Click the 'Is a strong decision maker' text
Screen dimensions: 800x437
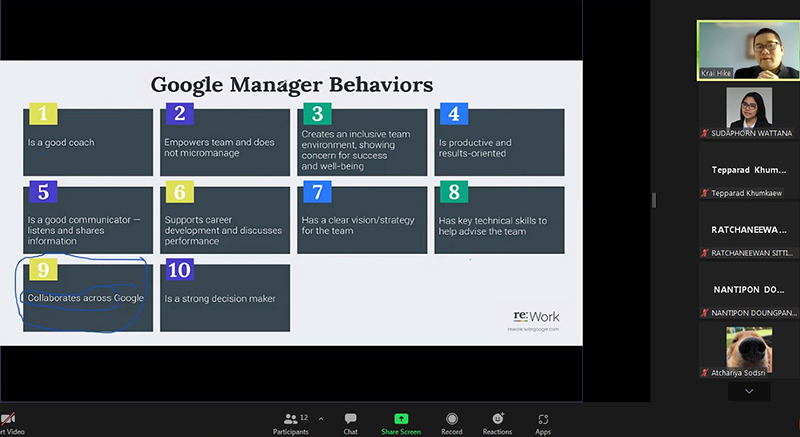[x=220, y=299]
